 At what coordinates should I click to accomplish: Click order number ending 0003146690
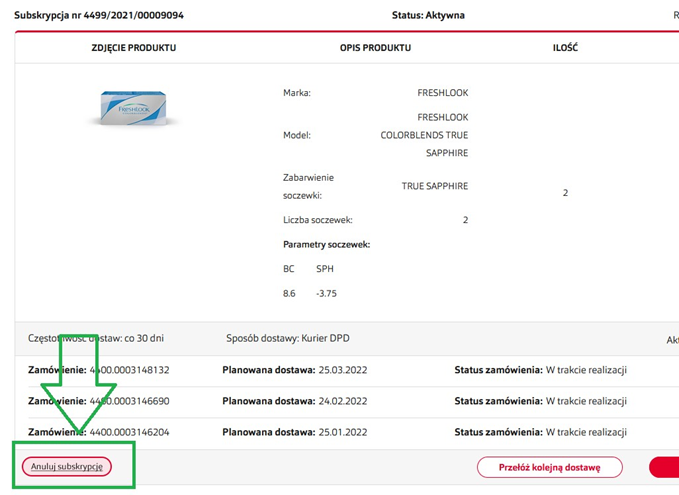pos(129,401)
